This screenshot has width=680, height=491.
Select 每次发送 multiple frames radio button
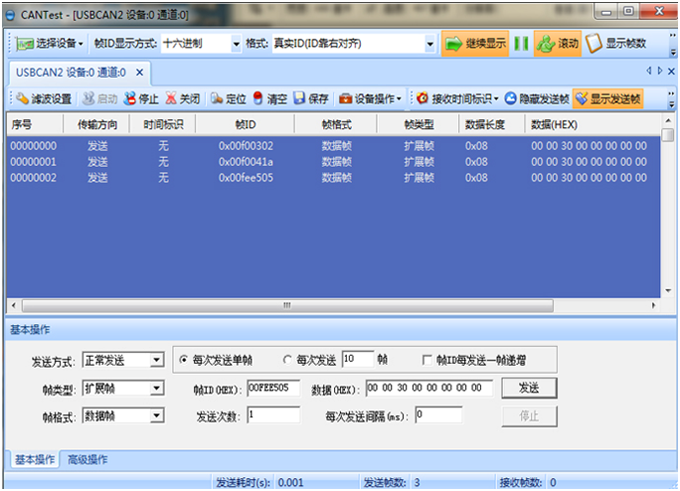[288, 360]
